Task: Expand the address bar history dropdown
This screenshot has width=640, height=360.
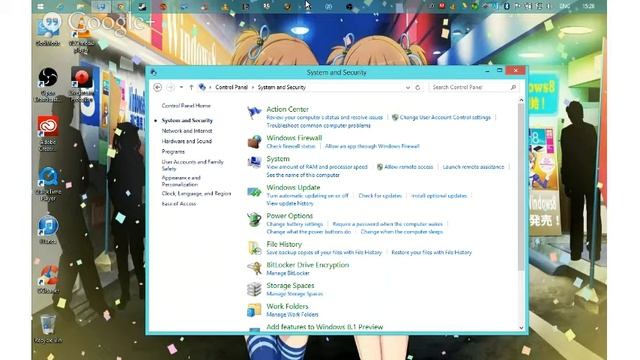Action: click(407, 87)
